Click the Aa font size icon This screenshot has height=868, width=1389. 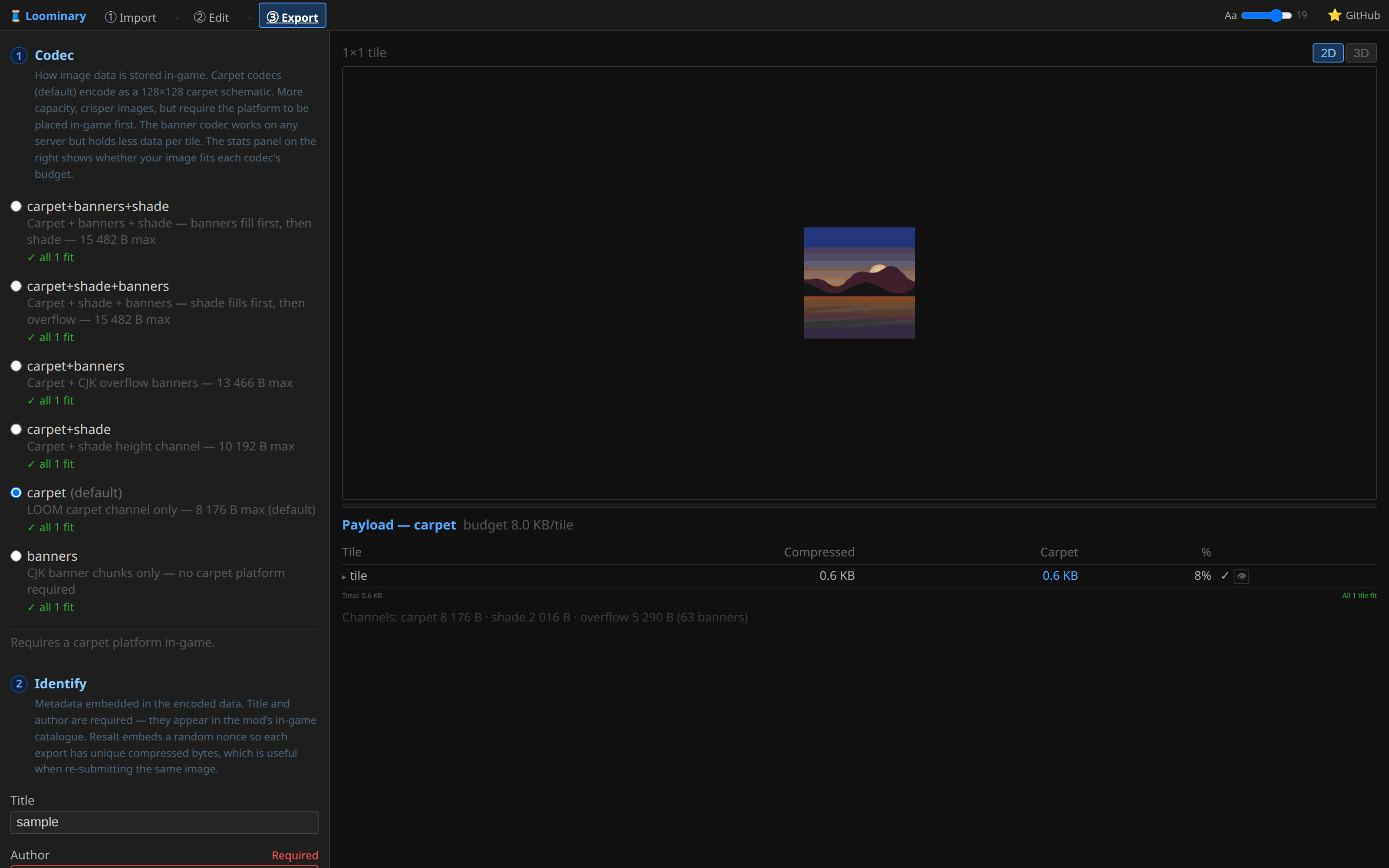[x=1230, y=16]
